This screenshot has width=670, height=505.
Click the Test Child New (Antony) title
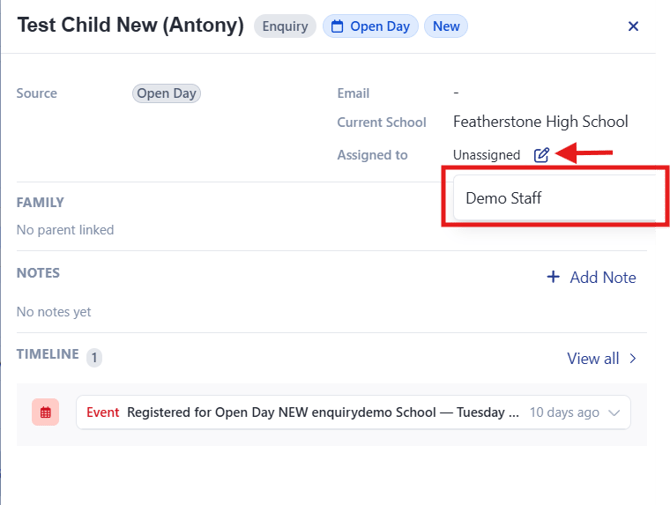(x=131, y=25)
